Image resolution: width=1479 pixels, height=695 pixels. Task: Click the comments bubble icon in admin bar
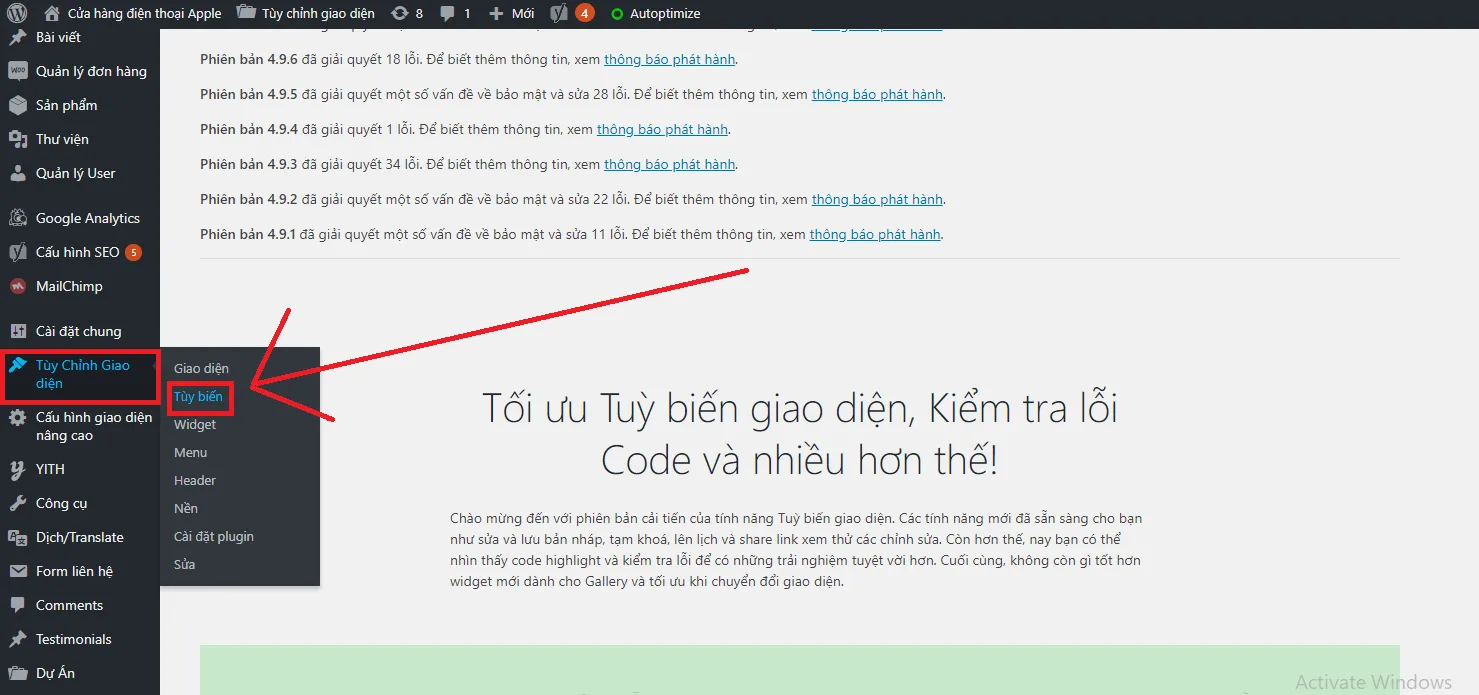click(x=455, y=14)
